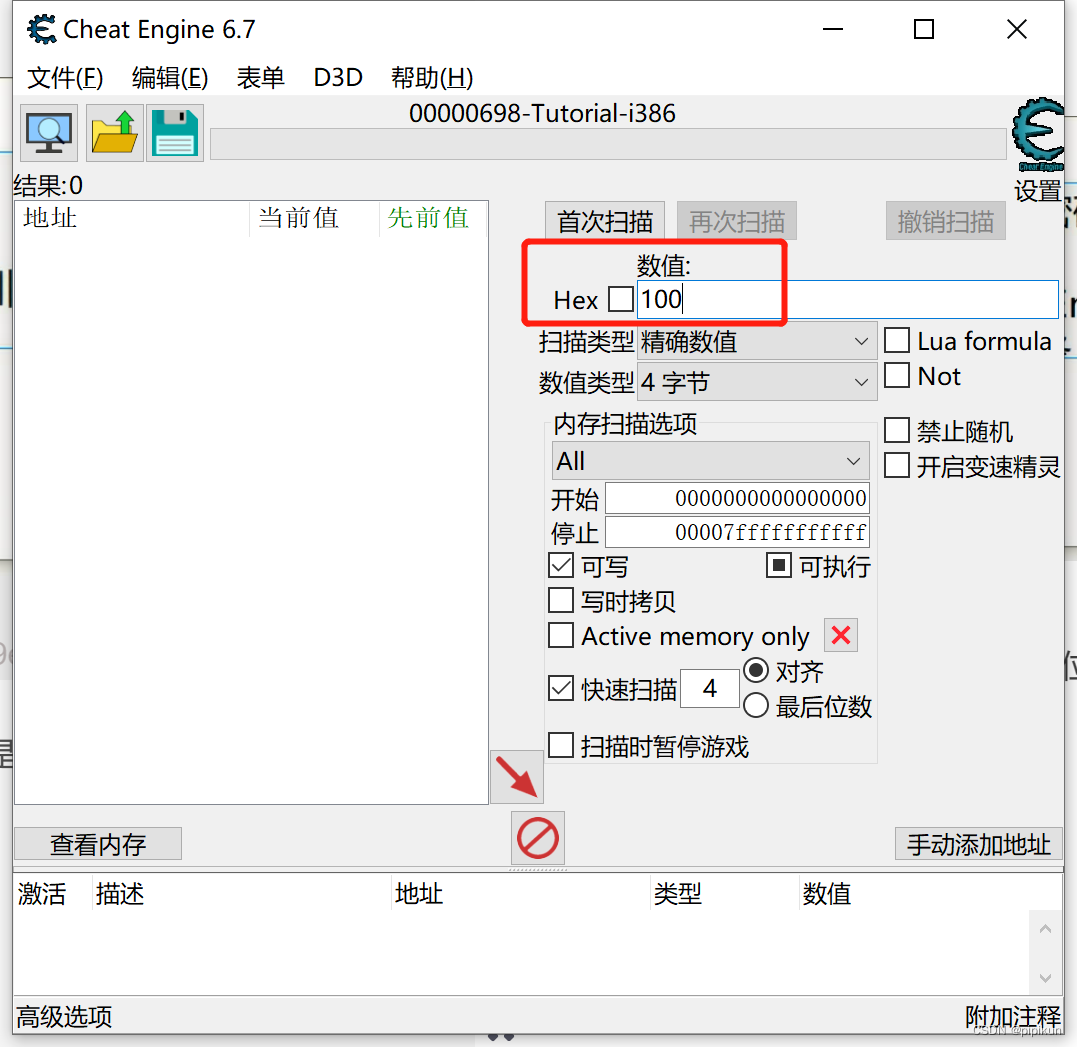
Task: Enable the Lua formula checkbox
Action: point(897,340)
